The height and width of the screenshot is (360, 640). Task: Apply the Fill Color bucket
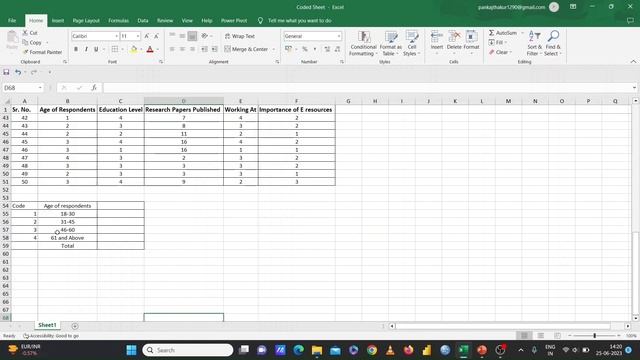pyautogui.click(x=133, y=49)
